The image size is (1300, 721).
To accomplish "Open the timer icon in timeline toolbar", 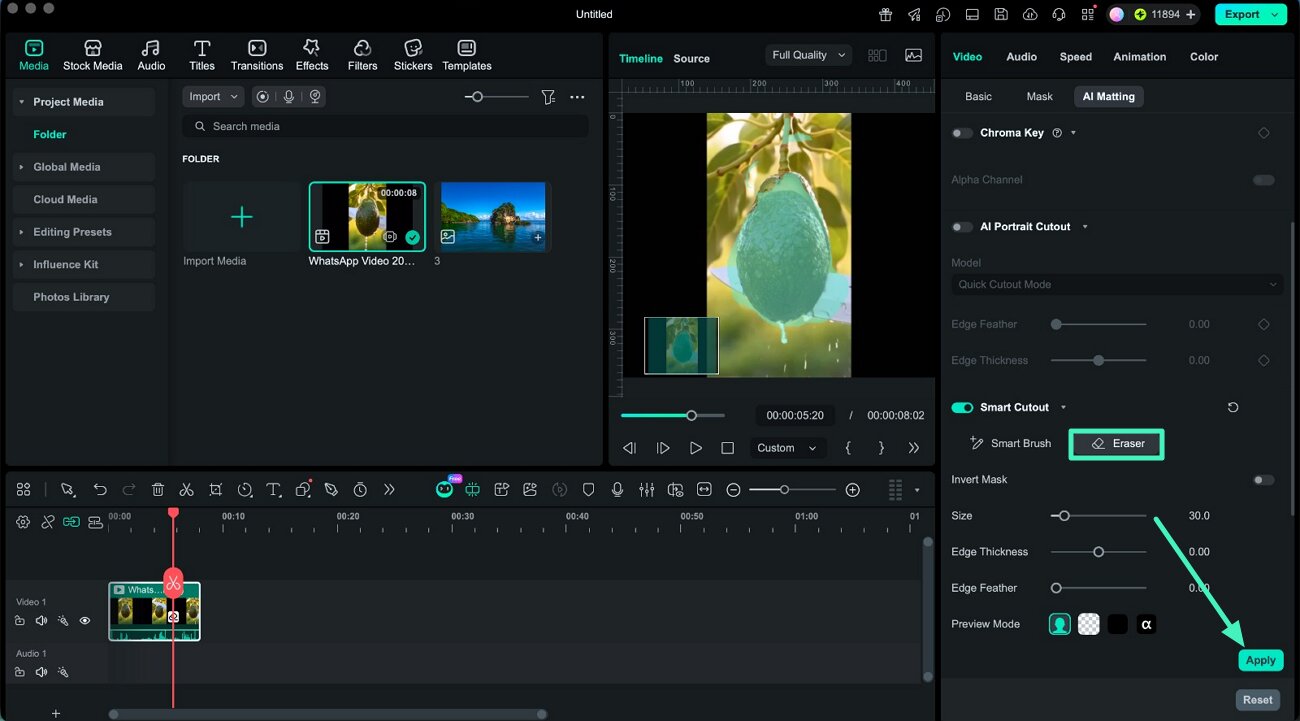I will coord(360,489).
